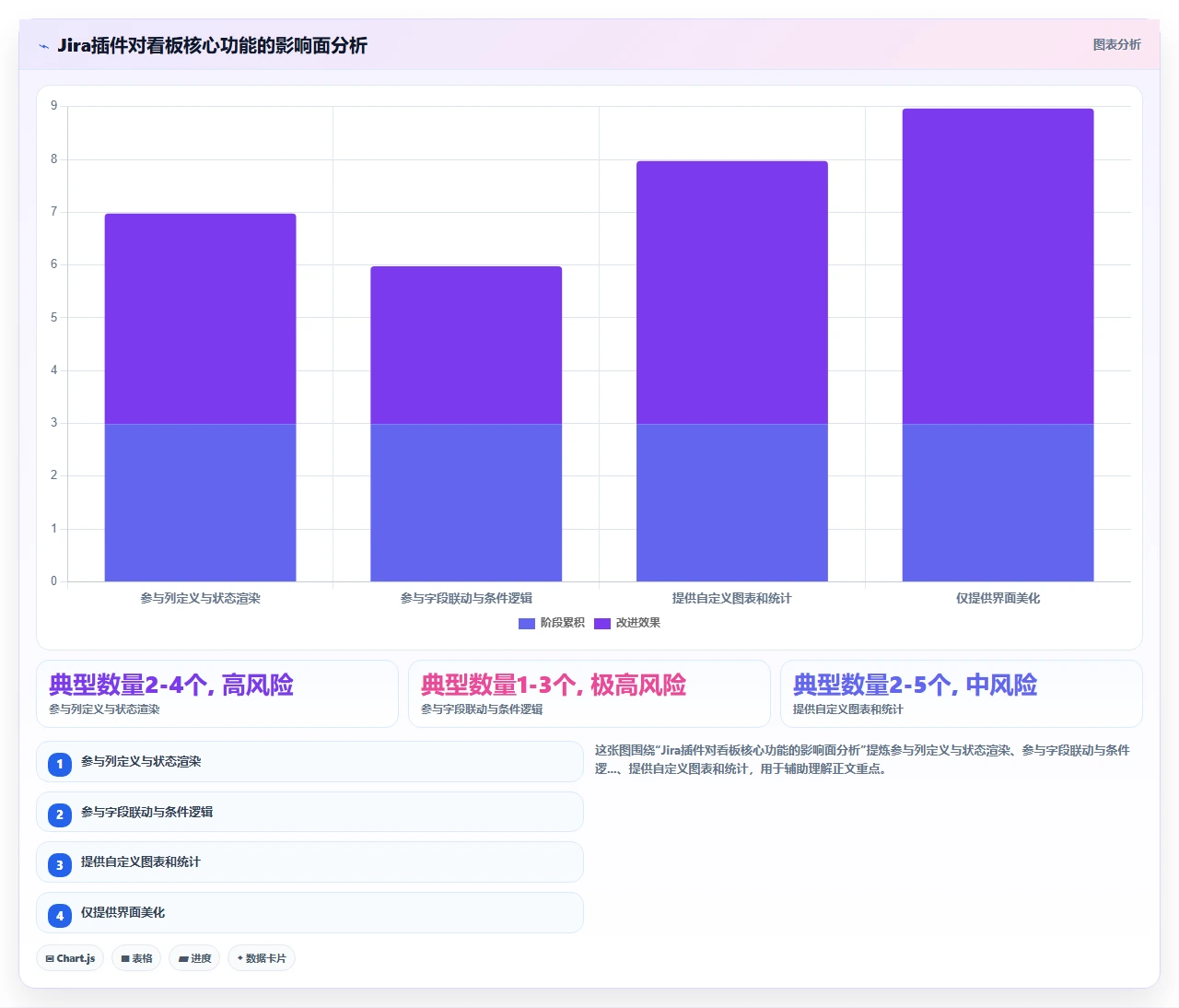The image size is (1179, 1008).
Task: Click the summary paragraph starting 这张图围绕
Action: click(862, 759)
